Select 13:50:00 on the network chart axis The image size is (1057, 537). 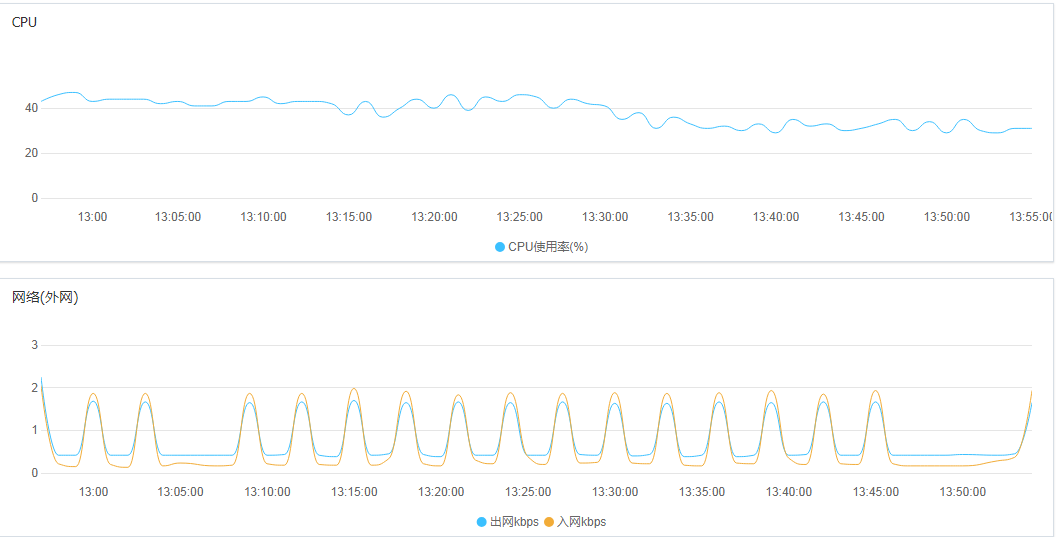click(963, 492)
